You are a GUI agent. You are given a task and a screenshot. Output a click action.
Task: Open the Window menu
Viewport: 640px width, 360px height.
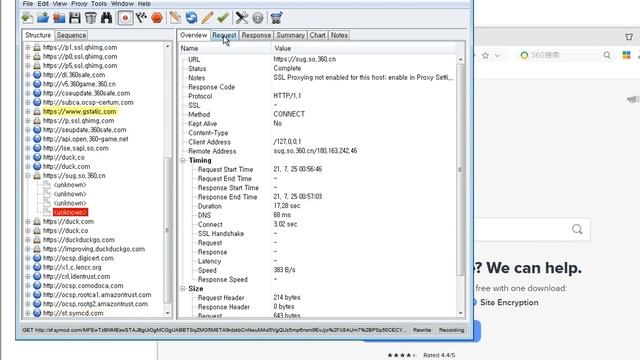click(x=122, y=4)
